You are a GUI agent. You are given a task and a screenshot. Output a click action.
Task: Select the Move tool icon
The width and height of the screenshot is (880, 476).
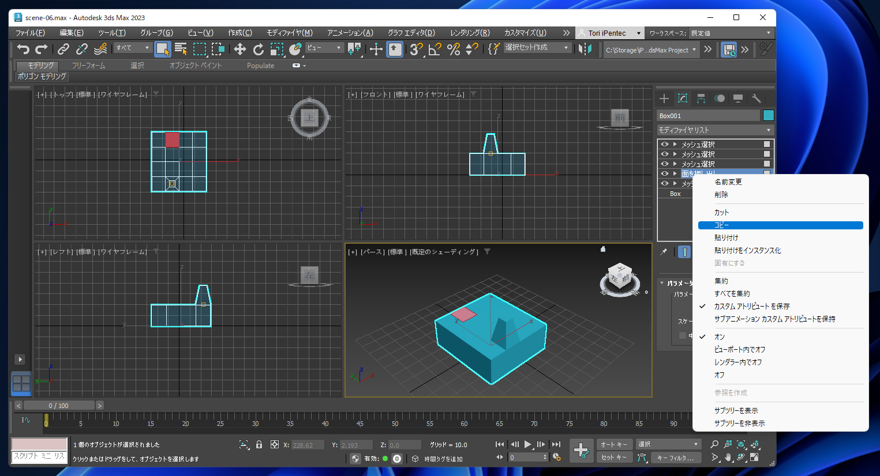point(240,49)
